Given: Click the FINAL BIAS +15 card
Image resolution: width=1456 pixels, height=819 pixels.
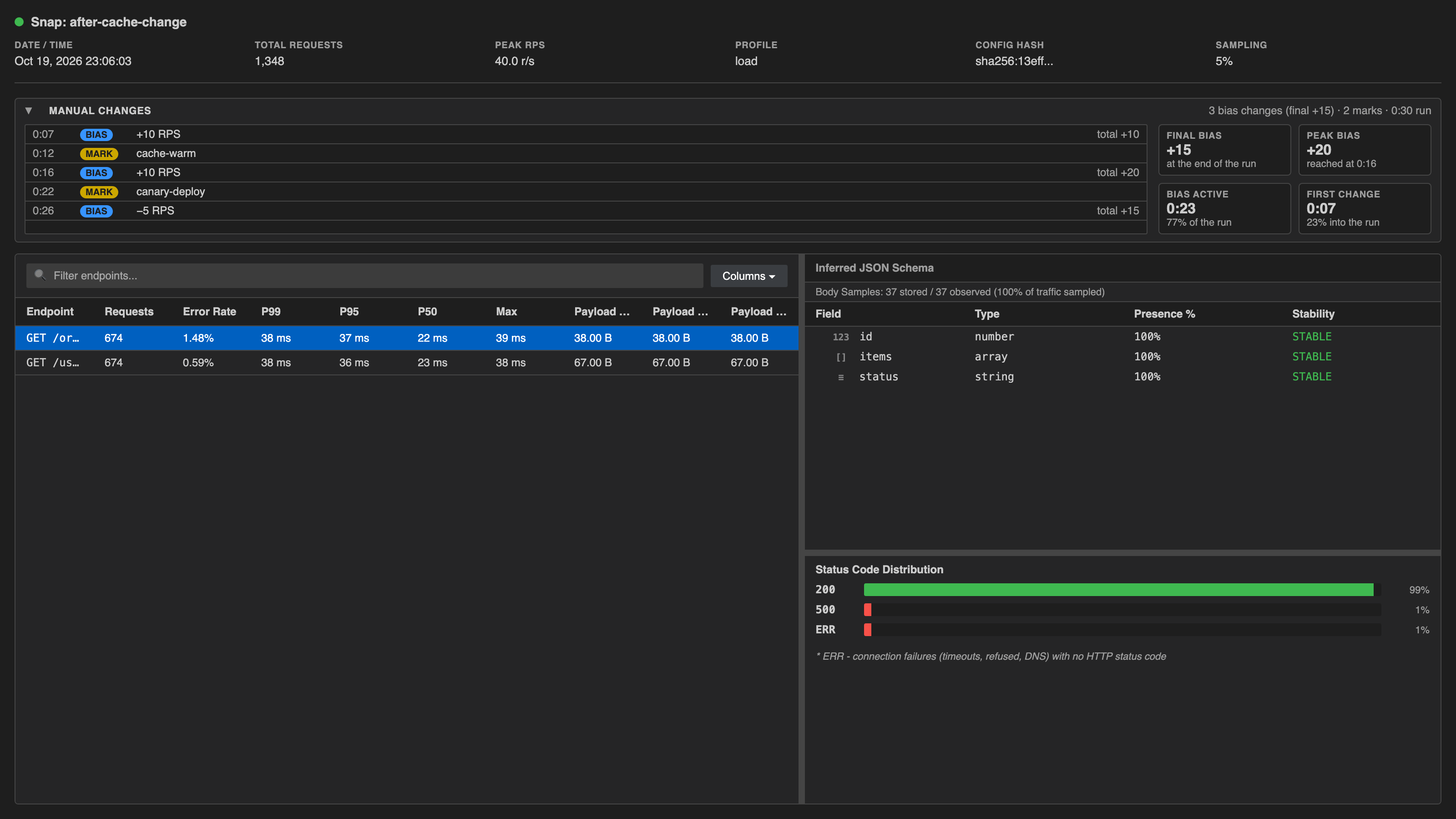Looking at the screenshot, I should [1224, 150].
